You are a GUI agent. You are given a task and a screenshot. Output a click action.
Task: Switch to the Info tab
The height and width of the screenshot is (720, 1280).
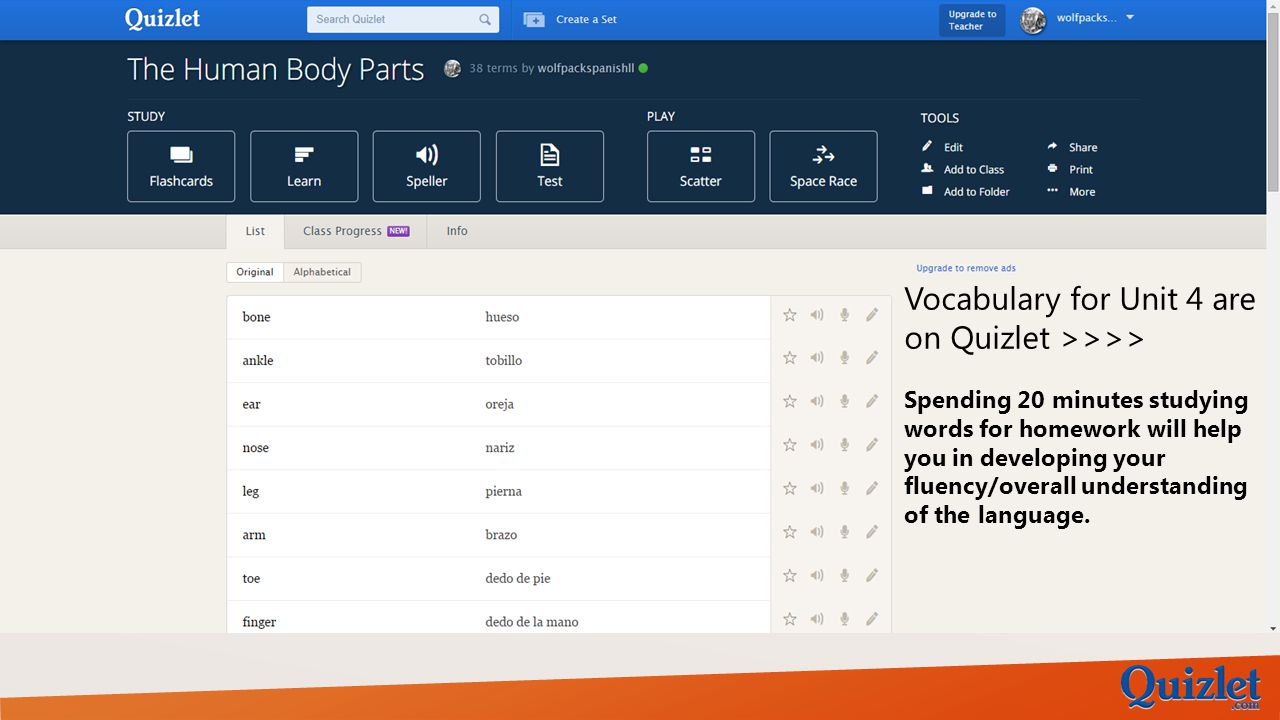pos(457,231)
